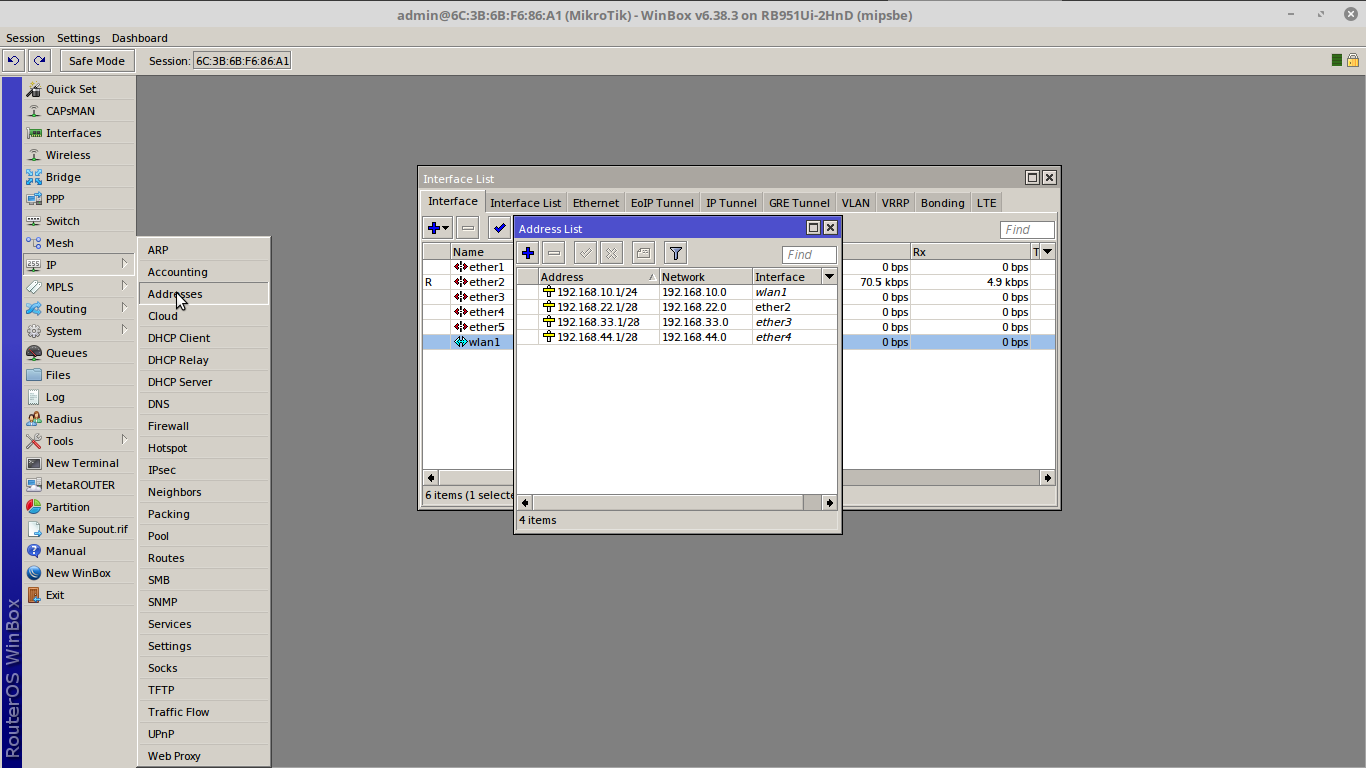
Task: Open Interfaces in sidebar
Action: 79,133
